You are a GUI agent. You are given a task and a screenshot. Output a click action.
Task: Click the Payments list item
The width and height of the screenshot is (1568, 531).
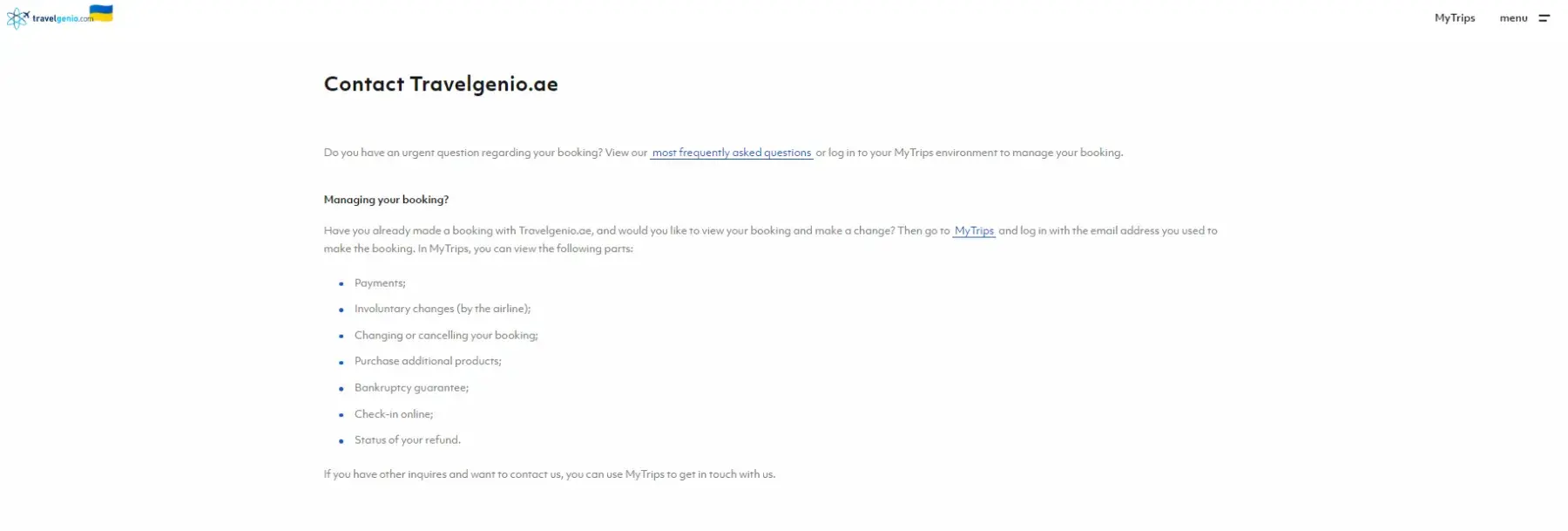[380, 283]
